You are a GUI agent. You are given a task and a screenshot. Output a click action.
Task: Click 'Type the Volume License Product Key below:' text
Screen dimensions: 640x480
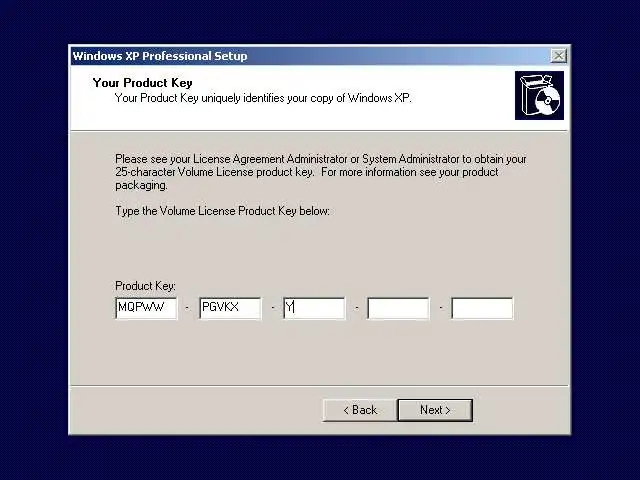tap(222, 211)
